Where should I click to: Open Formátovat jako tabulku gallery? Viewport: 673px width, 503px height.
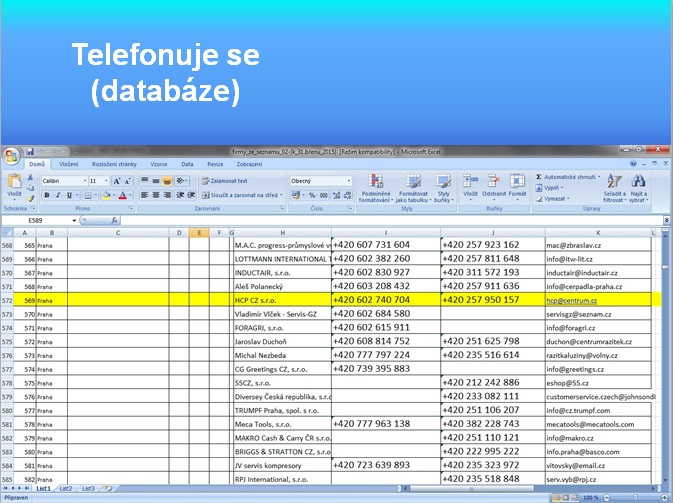[x=413, y=188]
